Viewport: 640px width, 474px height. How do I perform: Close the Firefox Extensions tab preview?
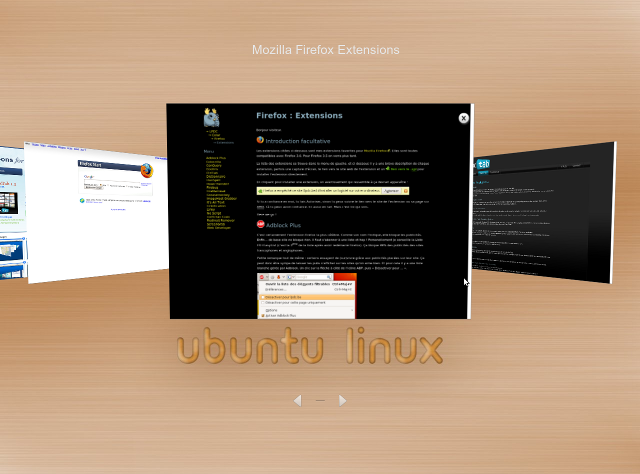[463, 118]
